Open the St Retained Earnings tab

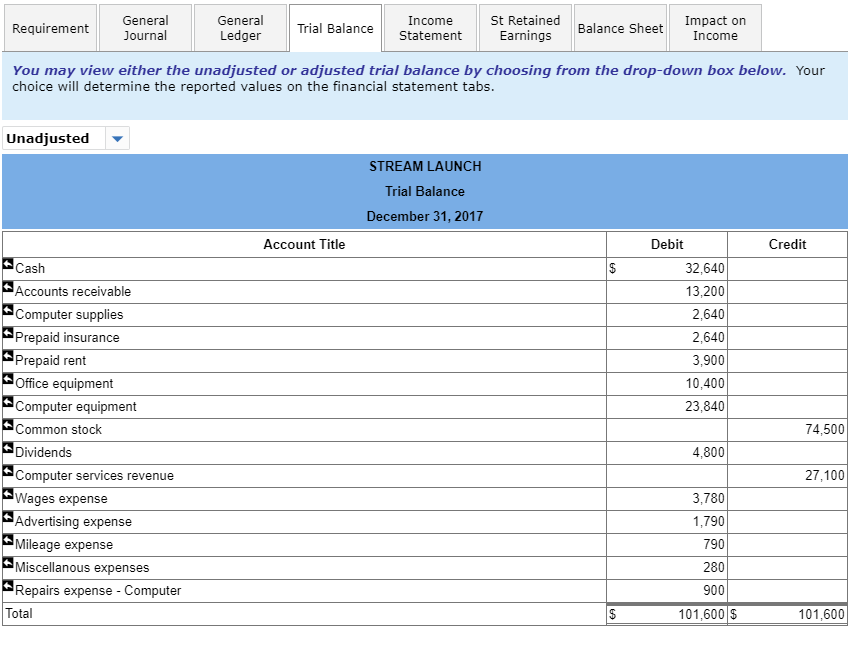coord(525,28)
